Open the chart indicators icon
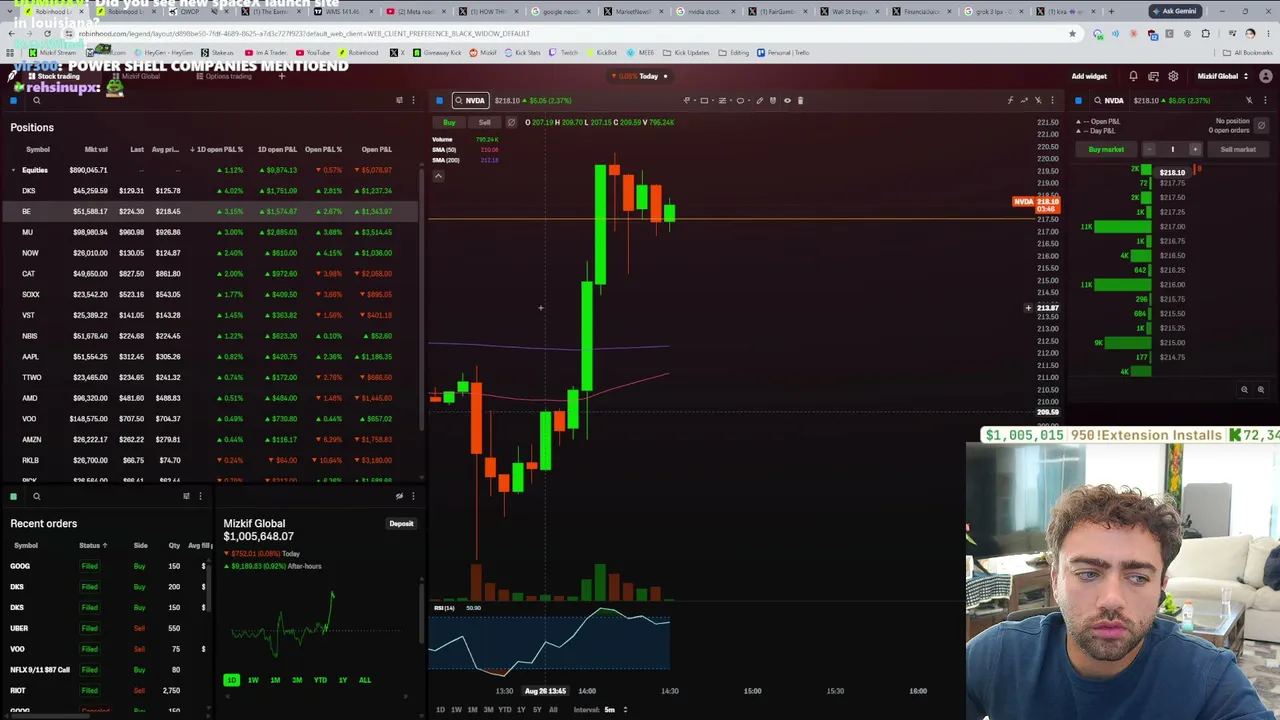Viewport: 1280px width, 720px height. 1010,100
